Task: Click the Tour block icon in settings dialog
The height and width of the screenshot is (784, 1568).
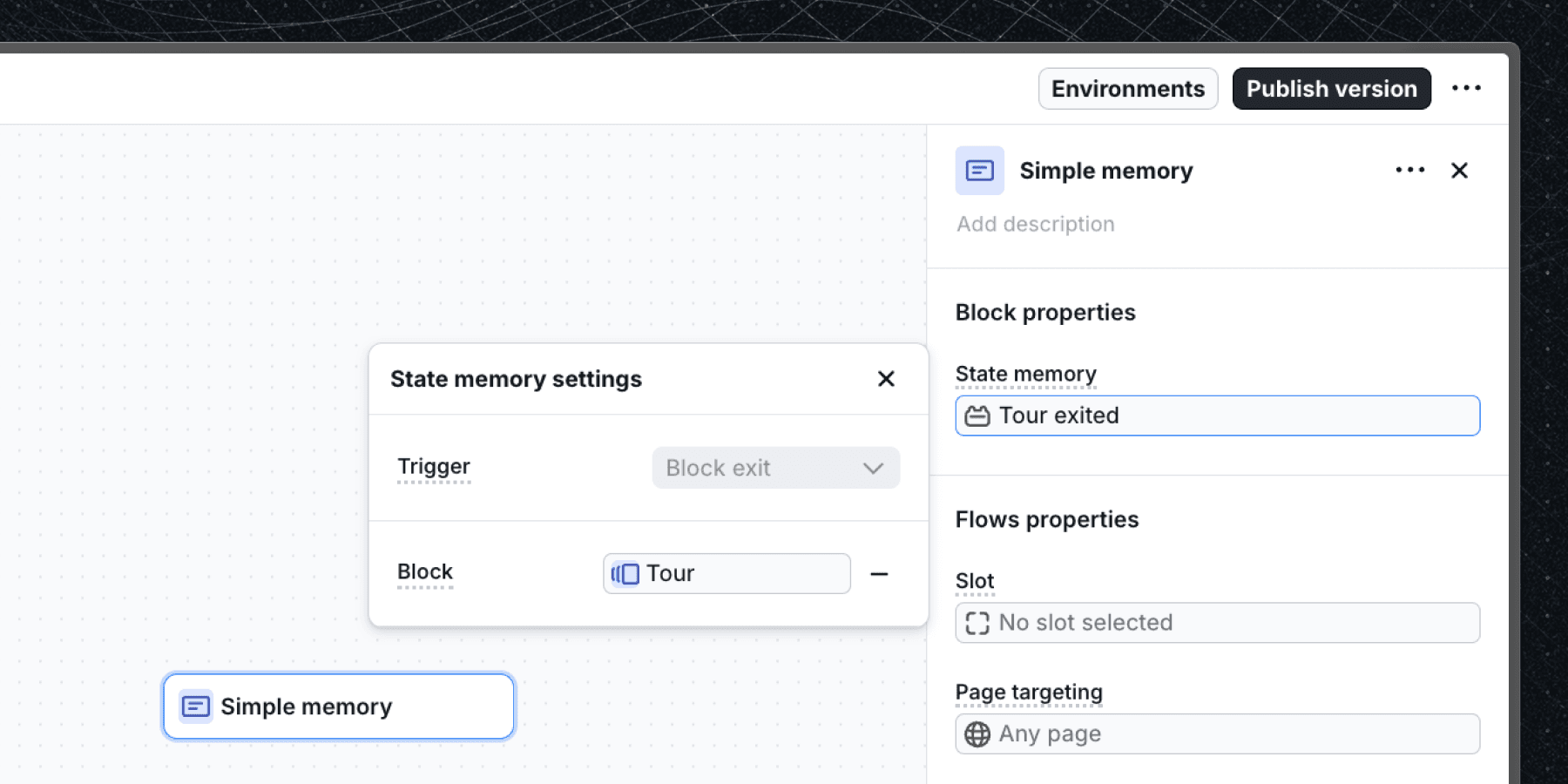Action: pos(624,573)
